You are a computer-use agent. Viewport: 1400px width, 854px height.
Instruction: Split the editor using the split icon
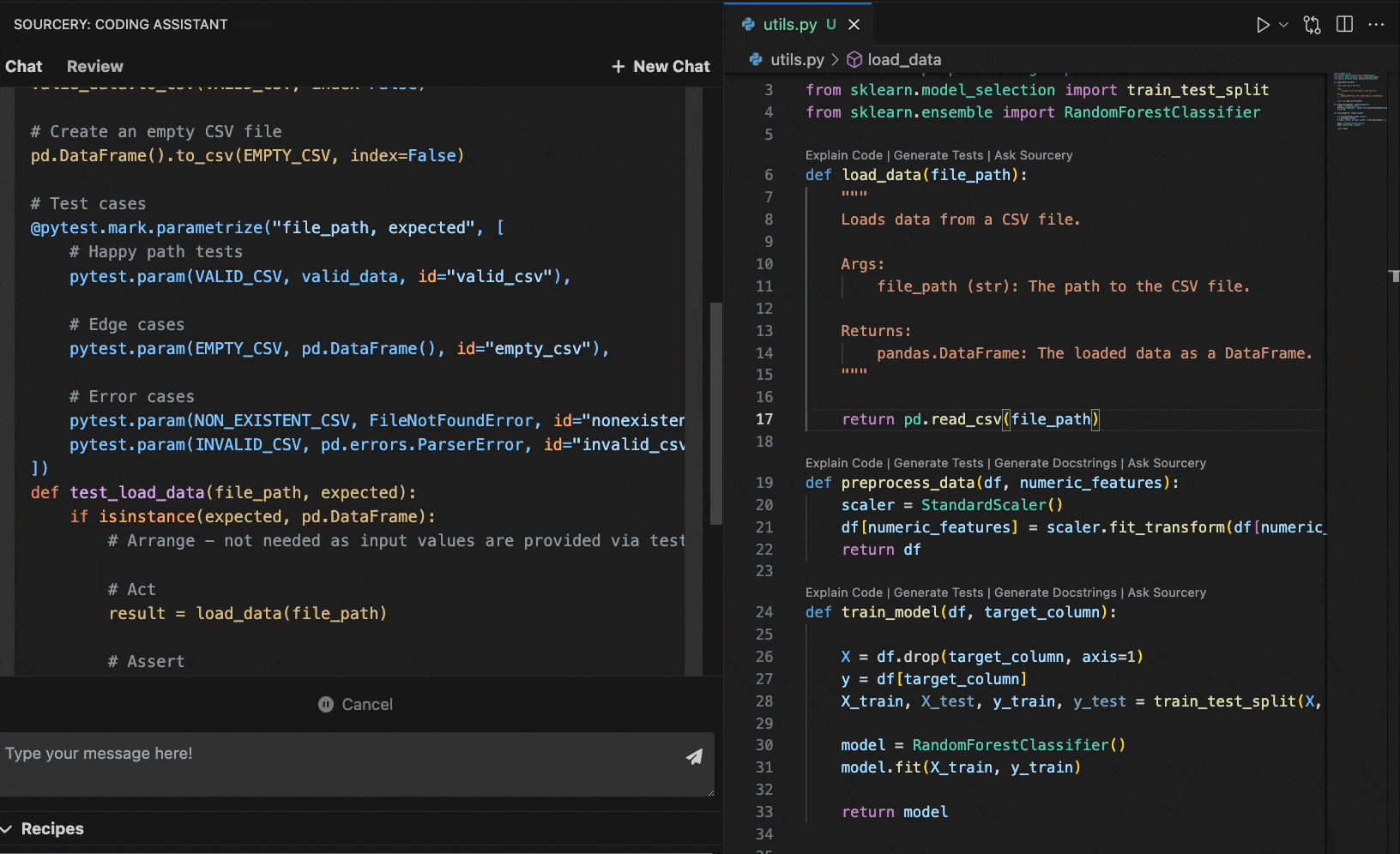click(x=1343, y=24)
